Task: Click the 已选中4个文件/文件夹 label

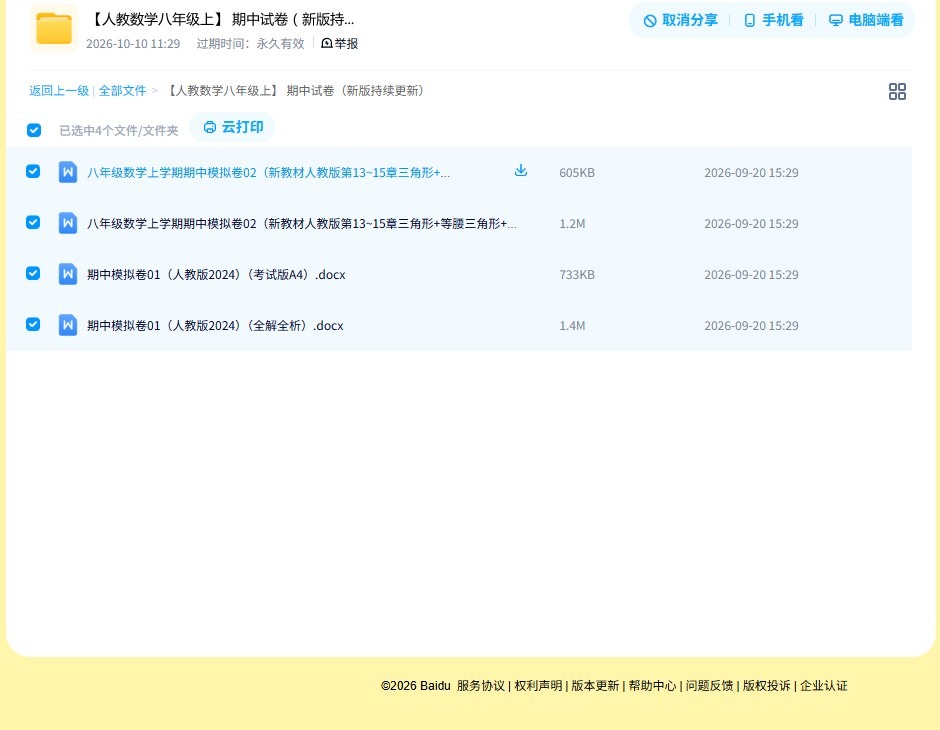Action: (119, 131)
